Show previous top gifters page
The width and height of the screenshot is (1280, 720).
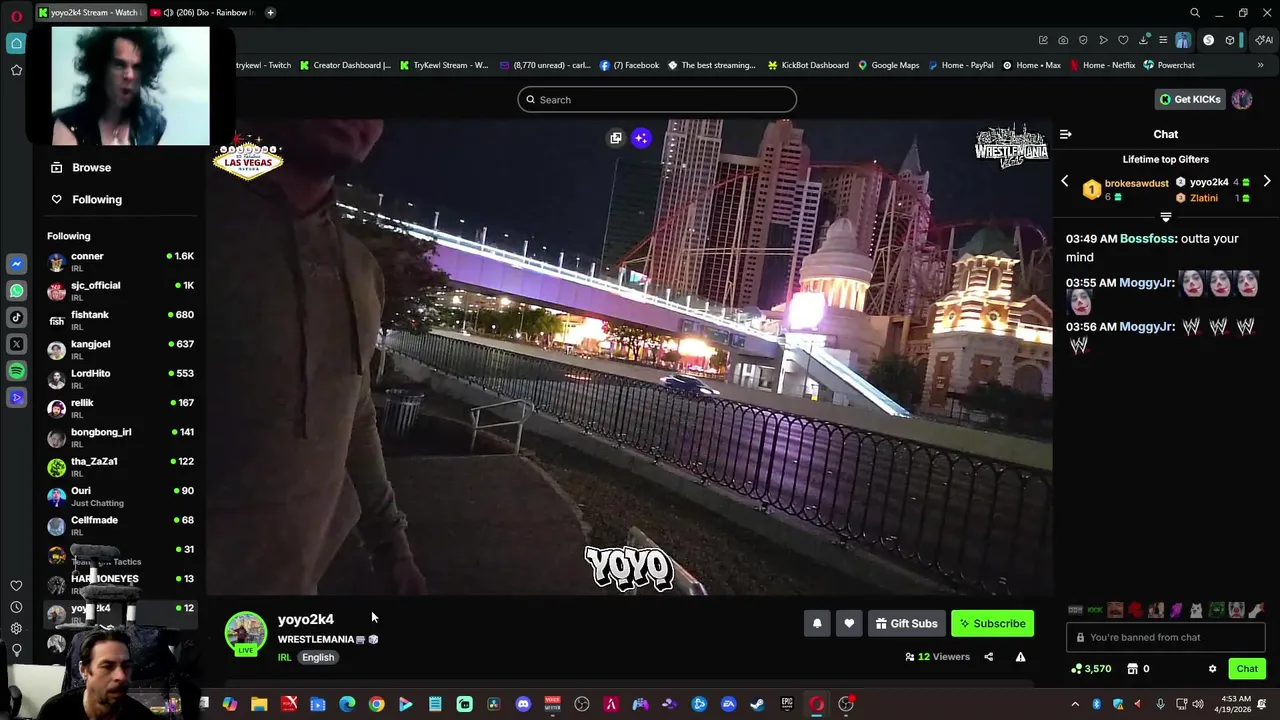click(x=1064, y=182)
